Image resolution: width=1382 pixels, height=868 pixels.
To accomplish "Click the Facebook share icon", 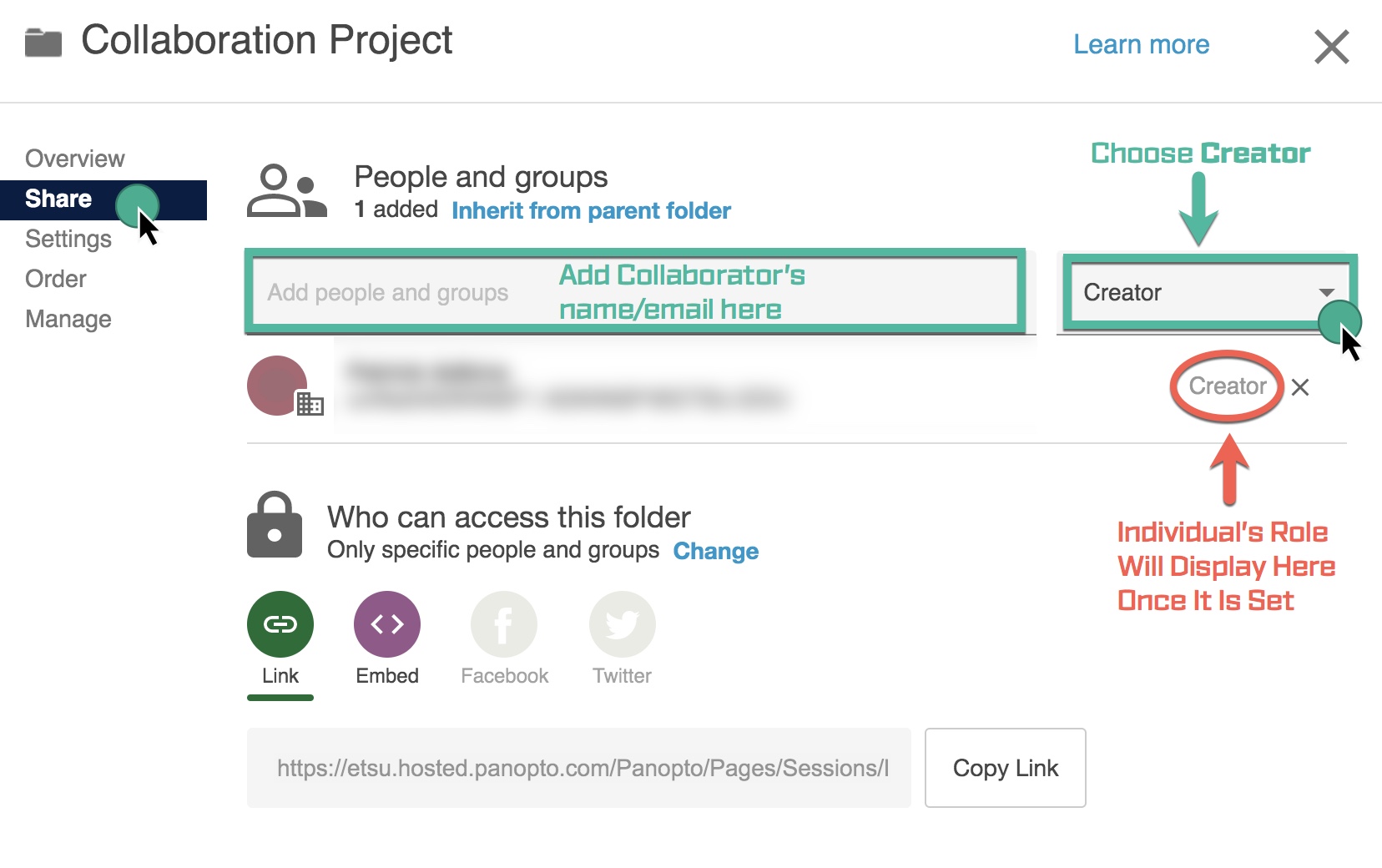I will pyautogui.click(x=504, y=624).
